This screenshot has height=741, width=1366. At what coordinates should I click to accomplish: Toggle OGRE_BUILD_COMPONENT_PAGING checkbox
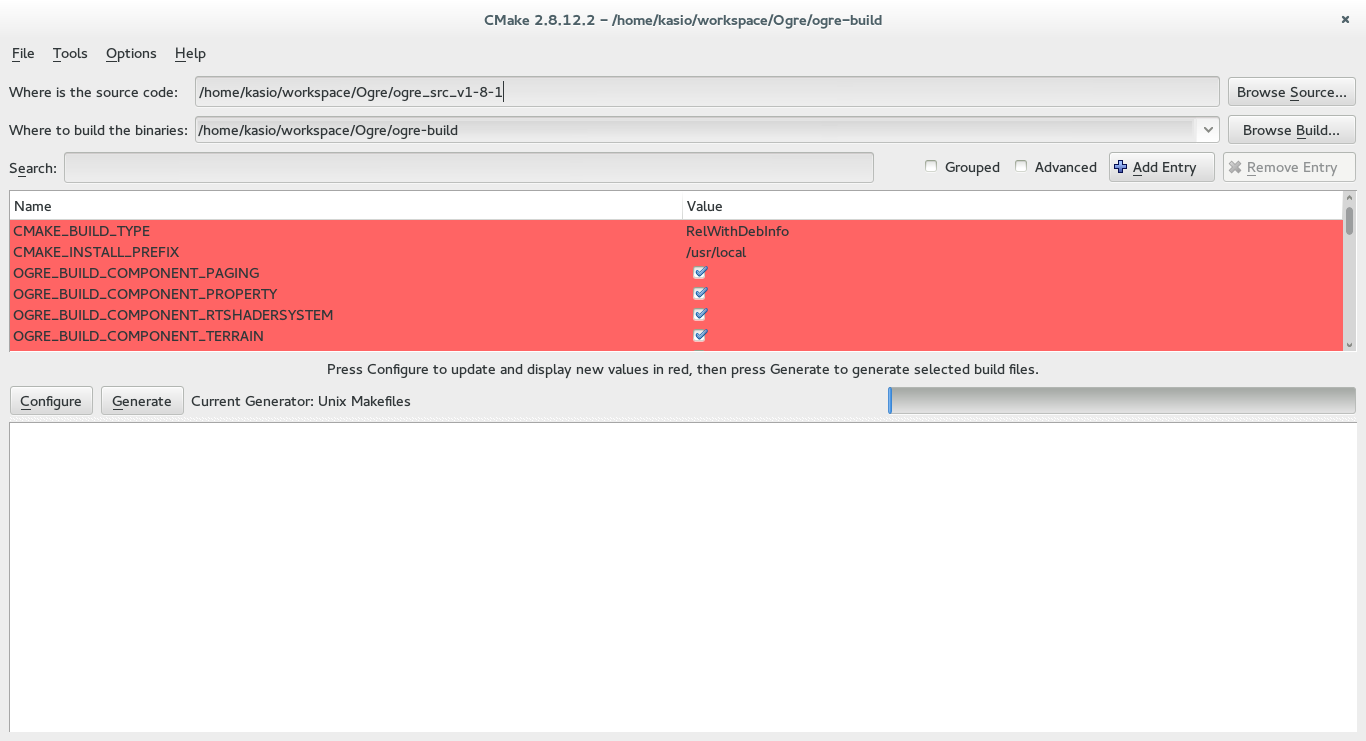pos(700,273)
